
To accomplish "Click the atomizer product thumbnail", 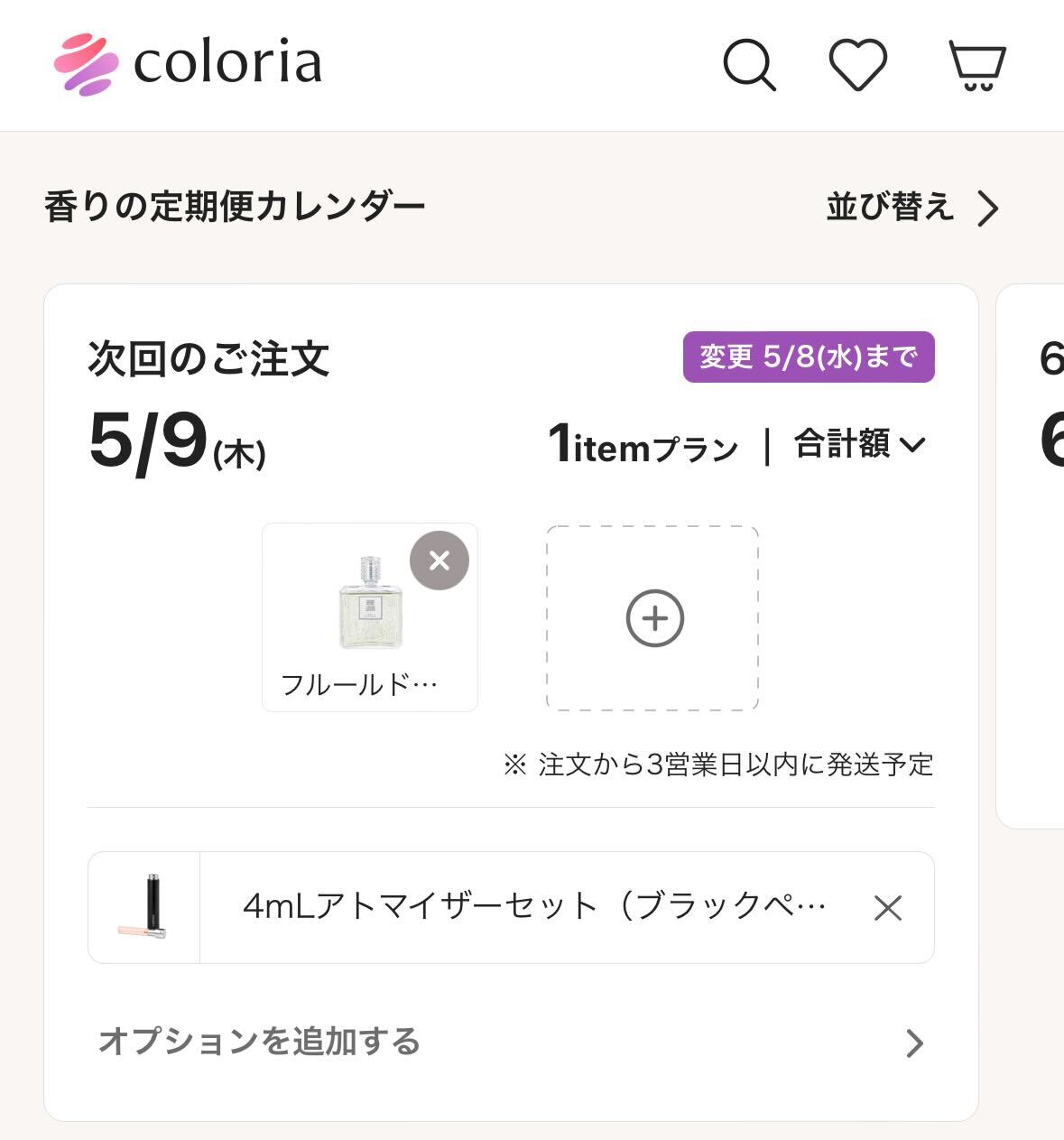I will click(144, 907).
